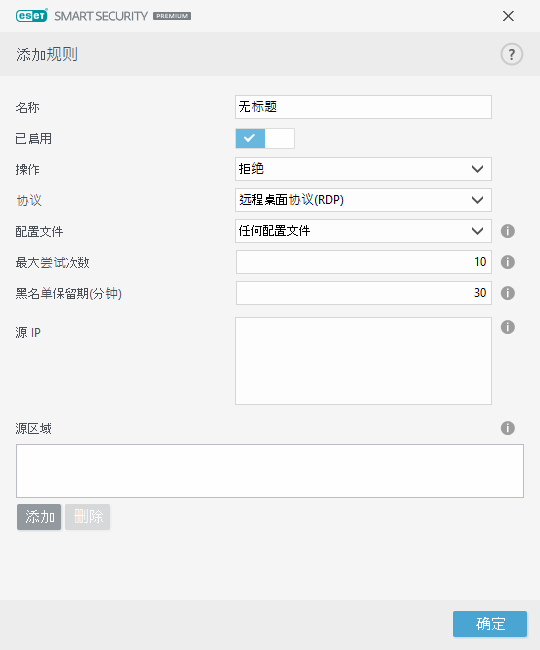Show info tooltip for 源区域
The width and height of the screenshot is (540, 650).
point(508,428)
